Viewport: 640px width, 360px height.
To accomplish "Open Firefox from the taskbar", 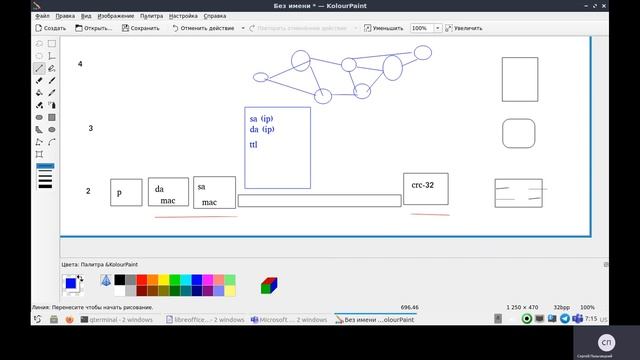I will (69, 320).
